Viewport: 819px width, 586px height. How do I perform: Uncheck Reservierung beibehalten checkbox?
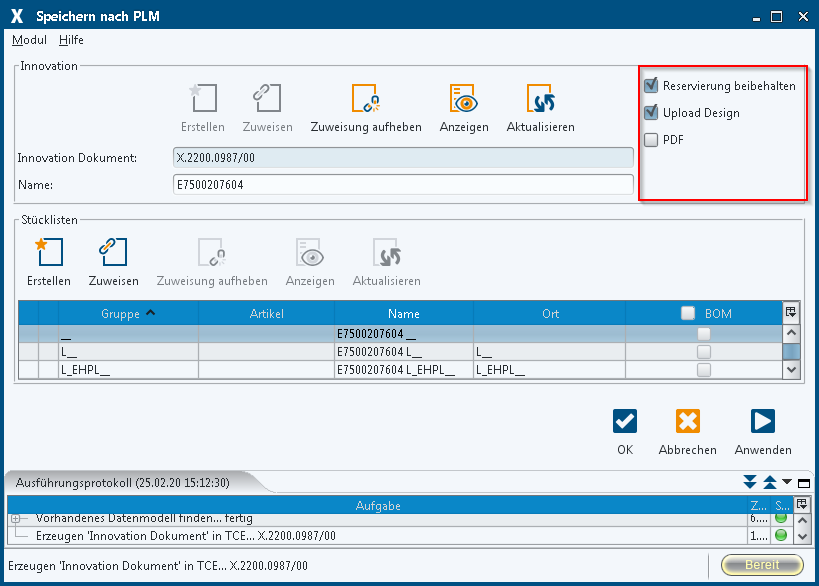(x=651, y=86)
